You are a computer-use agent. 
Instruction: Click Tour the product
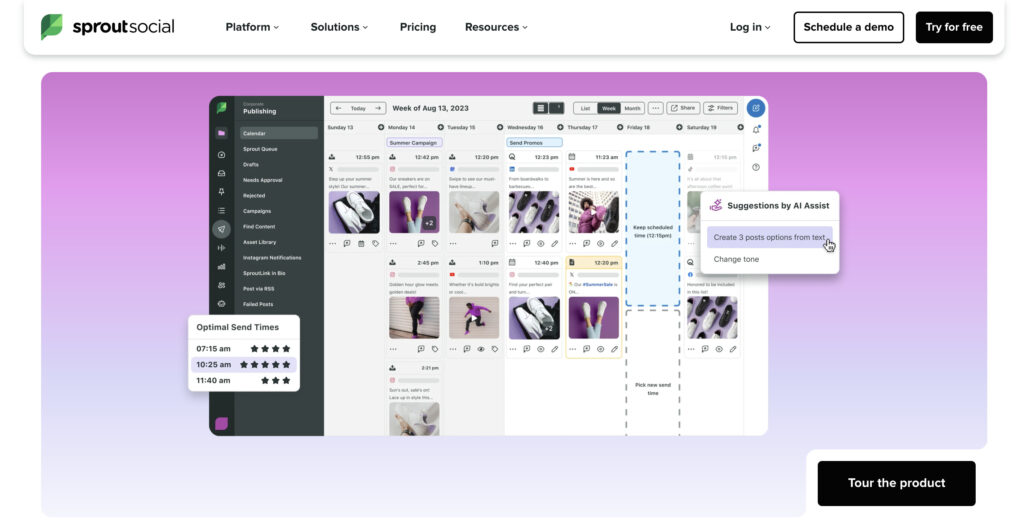896,483
